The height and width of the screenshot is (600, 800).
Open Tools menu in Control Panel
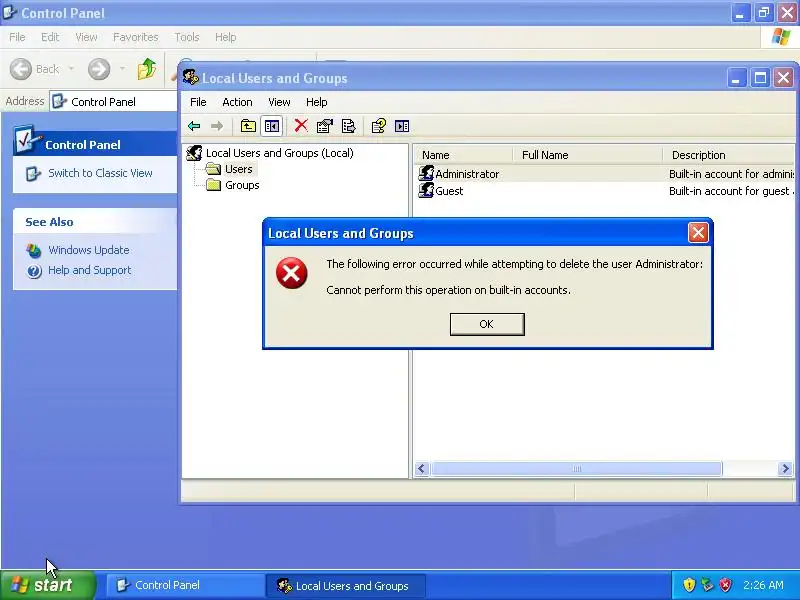(x=187, y=37)
